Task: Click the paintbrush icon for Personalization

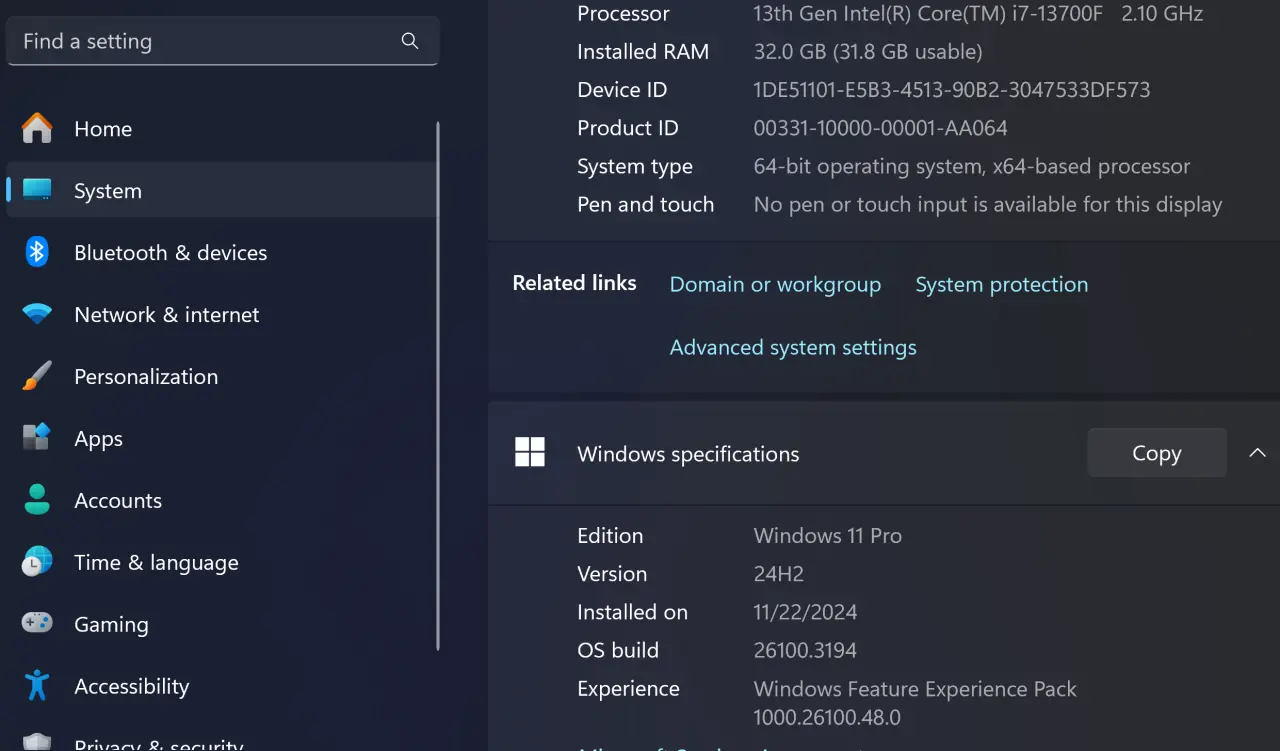Action: [37, 376]
